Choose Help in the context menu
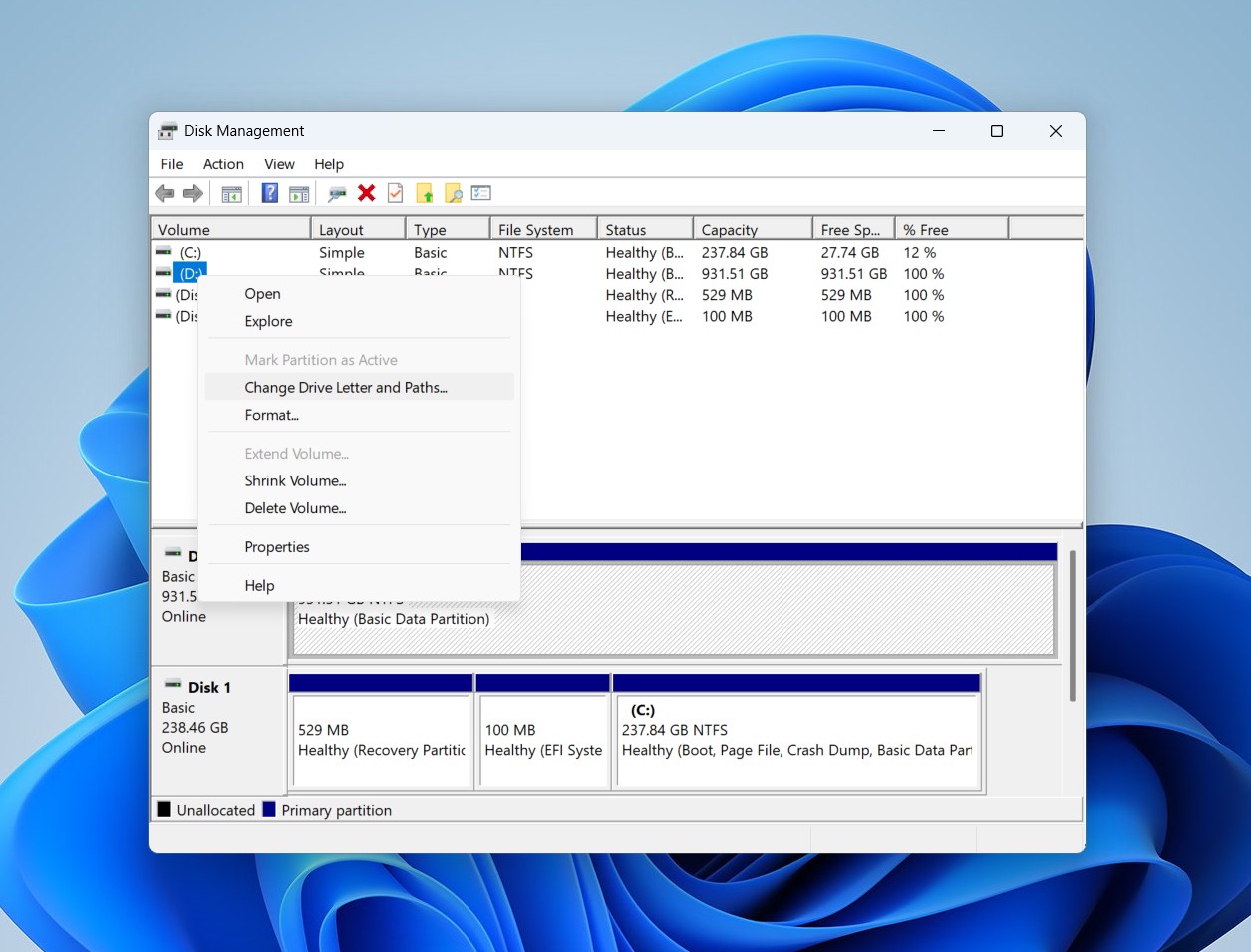1251x952 pixels. coord(360,586)
